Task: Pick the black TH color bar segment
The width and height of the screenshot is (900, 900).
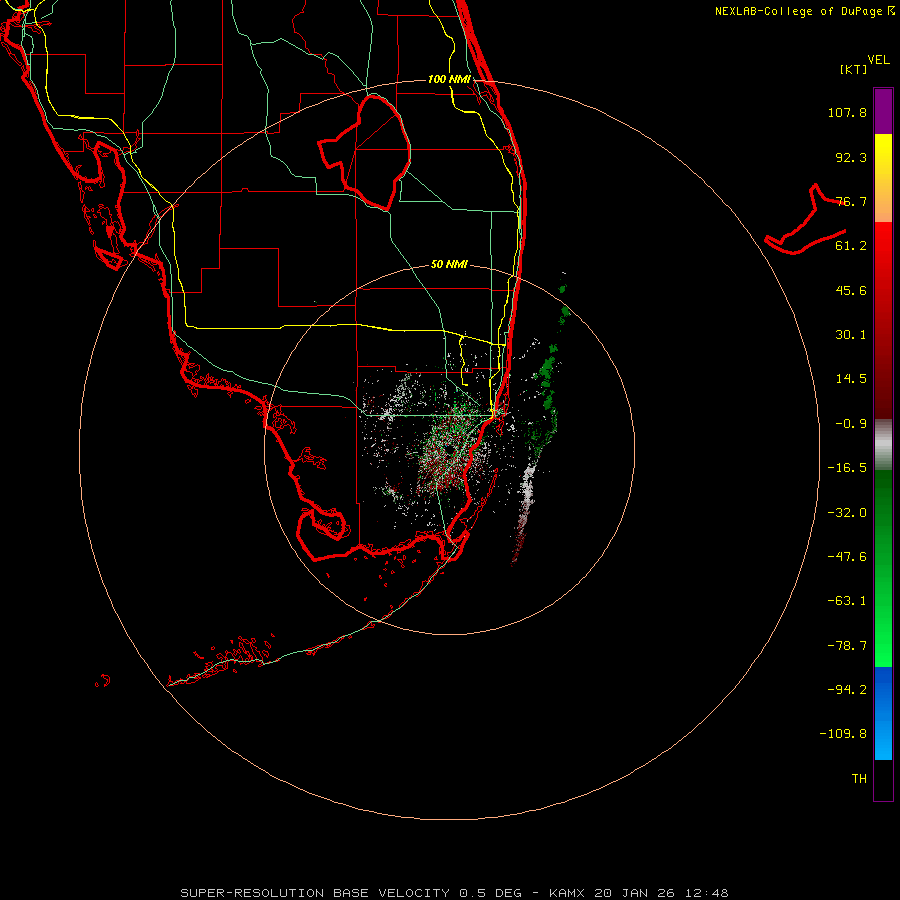Action: (x=883, y=779)
